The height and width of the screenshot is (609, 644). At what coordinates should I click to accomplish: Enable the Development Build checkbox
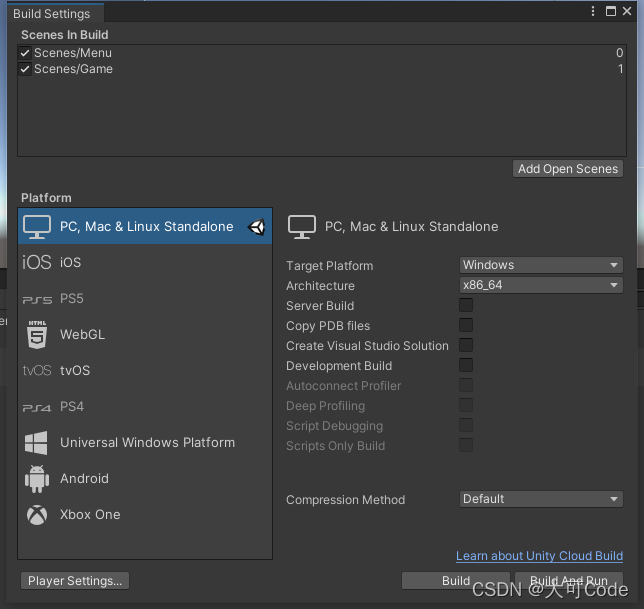coord(466,365)
